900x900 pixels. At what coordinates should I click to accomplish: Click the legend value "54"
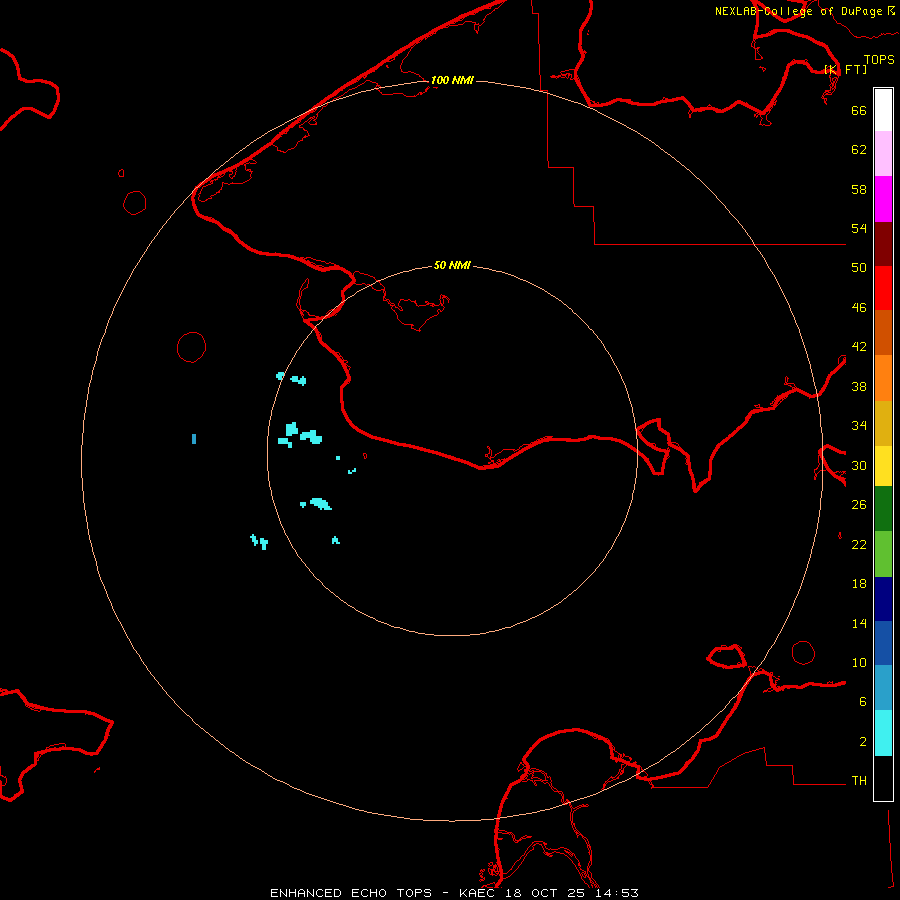pyautogui.click(x=859, y=228)
